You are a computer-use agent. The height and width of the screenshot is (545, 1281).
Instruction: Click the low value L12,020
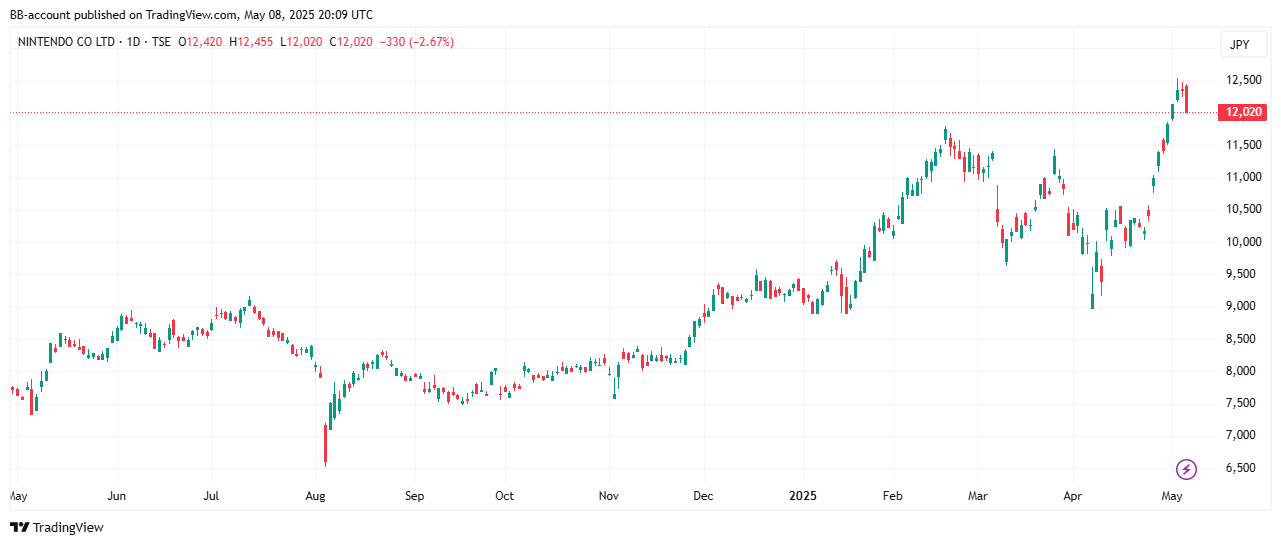tap(302, 42)
